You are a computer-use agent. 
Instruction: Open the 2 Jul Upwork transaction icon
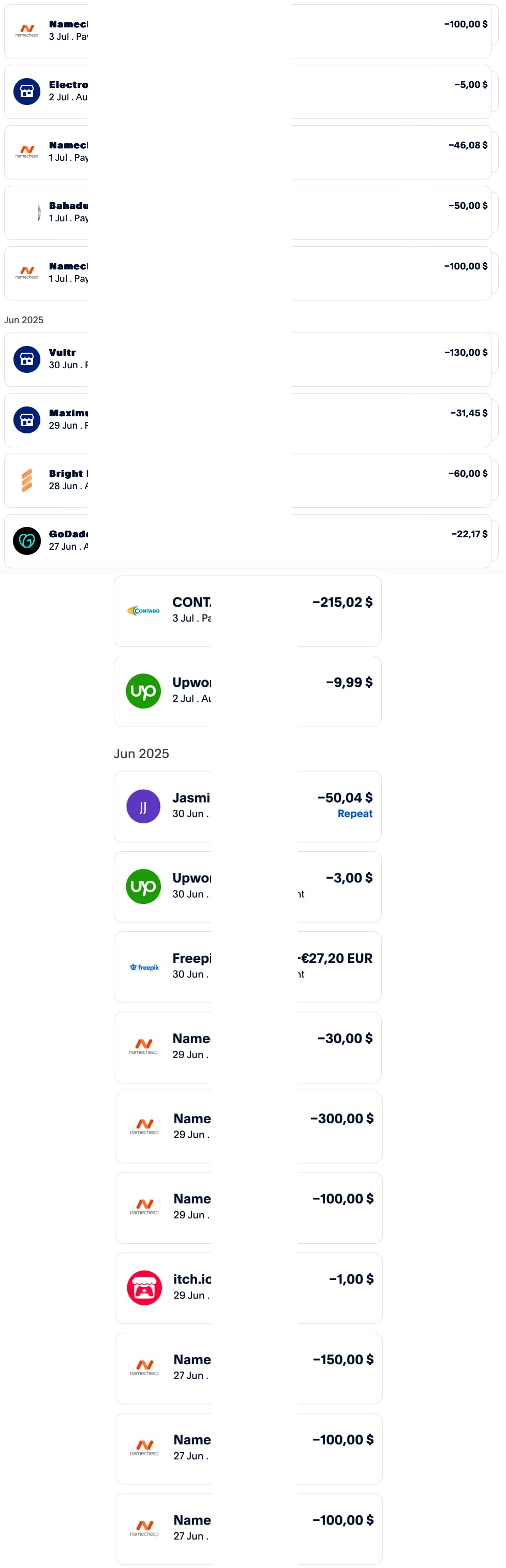click(143, 691)
